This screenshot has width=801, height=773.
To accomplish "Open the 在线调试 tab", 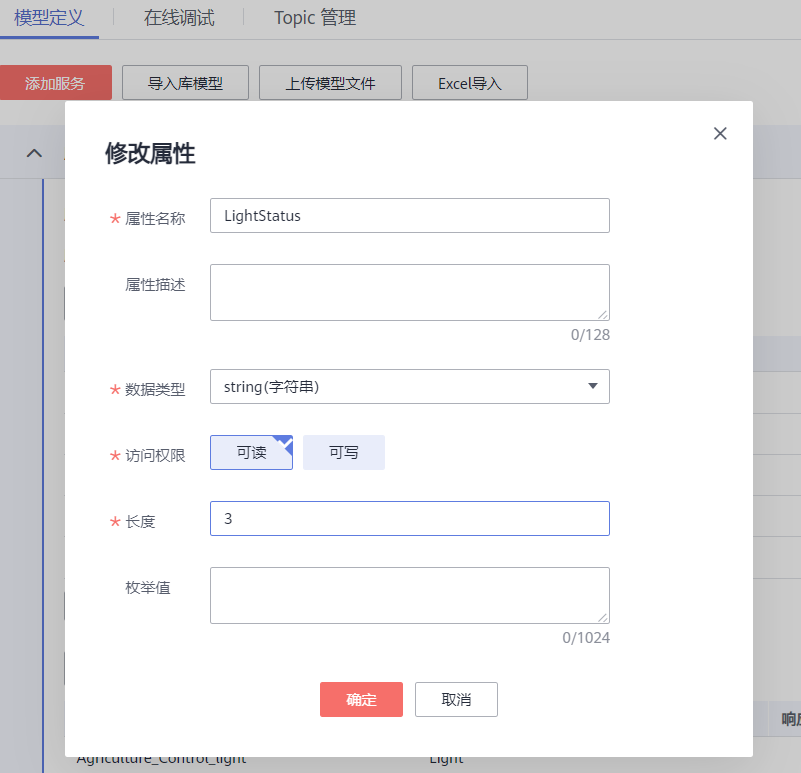I will tap(179, 18).
